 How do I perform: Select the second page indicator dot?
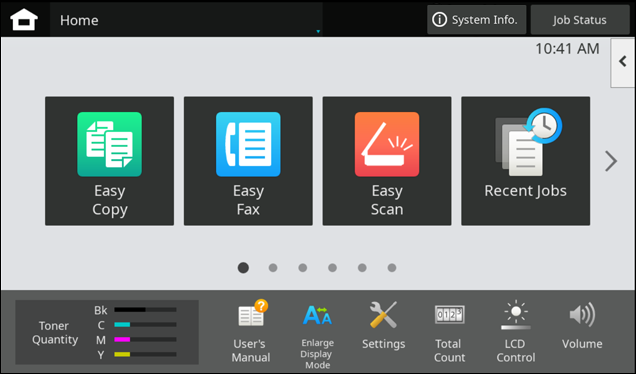[273, 268]
